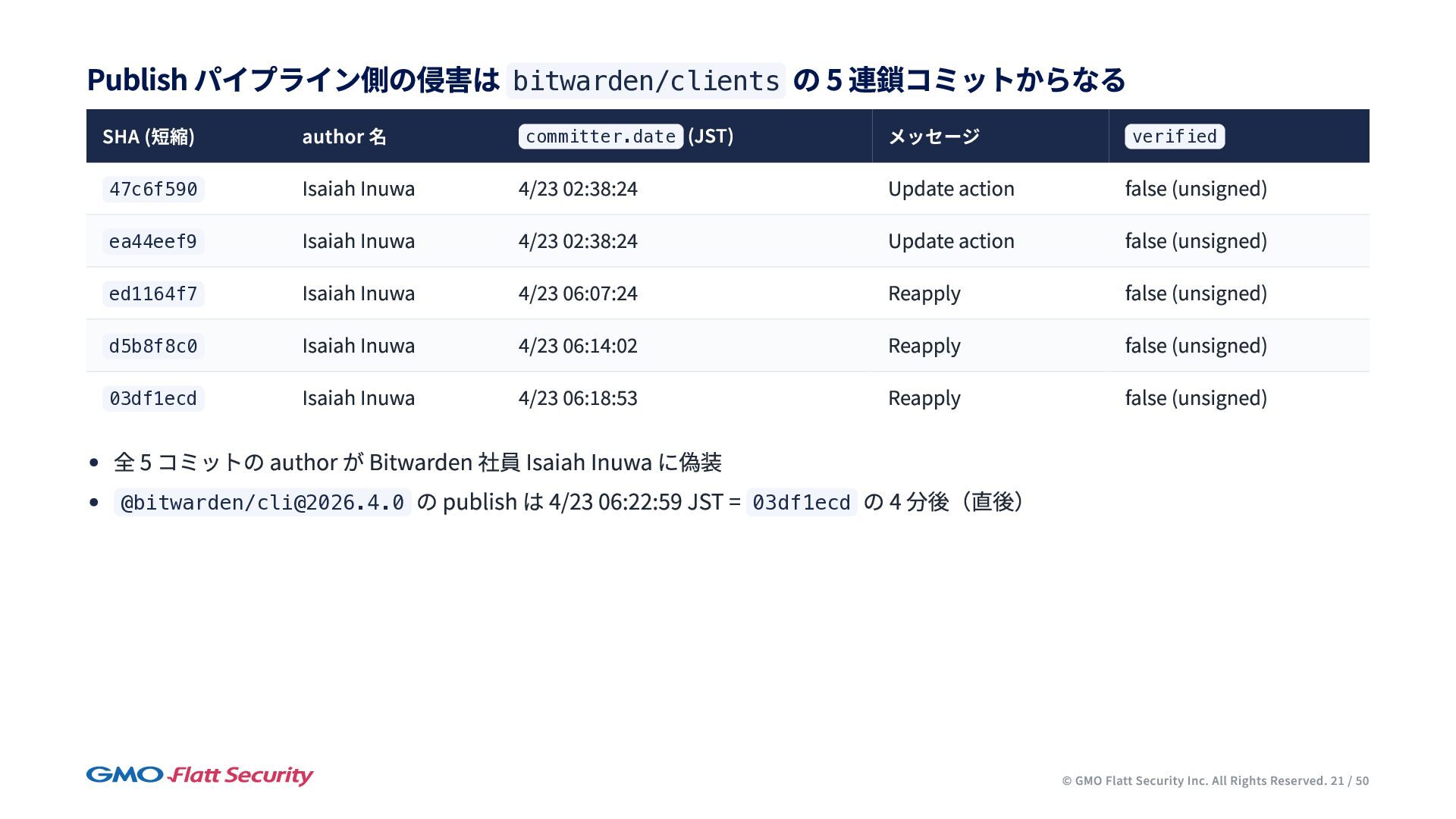Click the verified column header badge
Viewport: 1456px width, 819px height.
[1174, 136]
